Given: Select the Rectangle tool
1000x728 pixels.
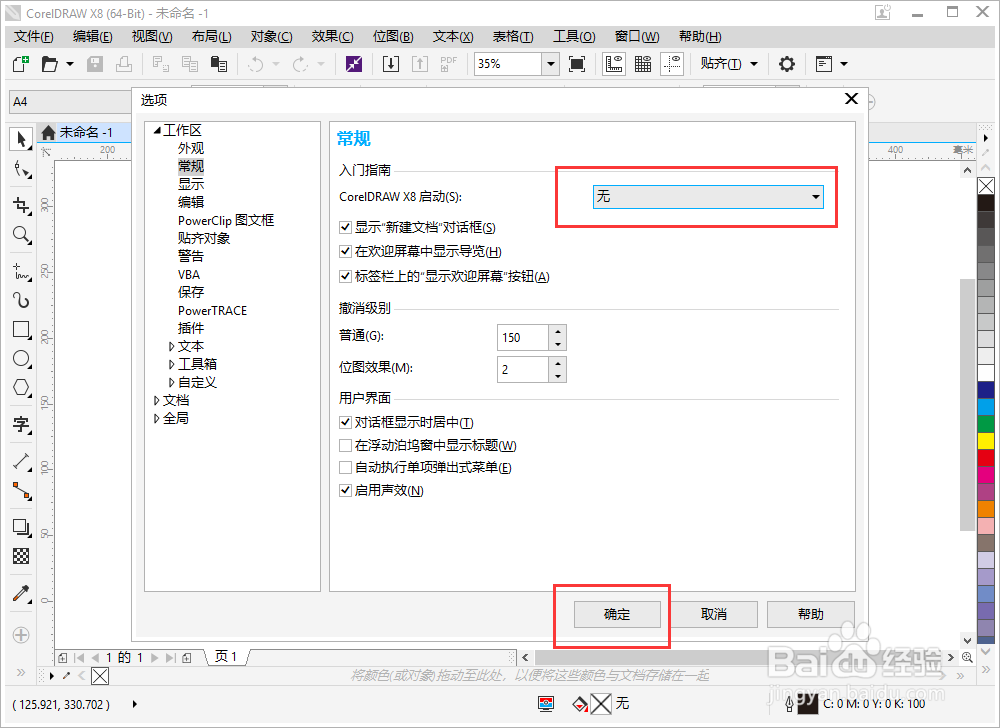Looking at the screenshot, I should (x=22, y=330).
